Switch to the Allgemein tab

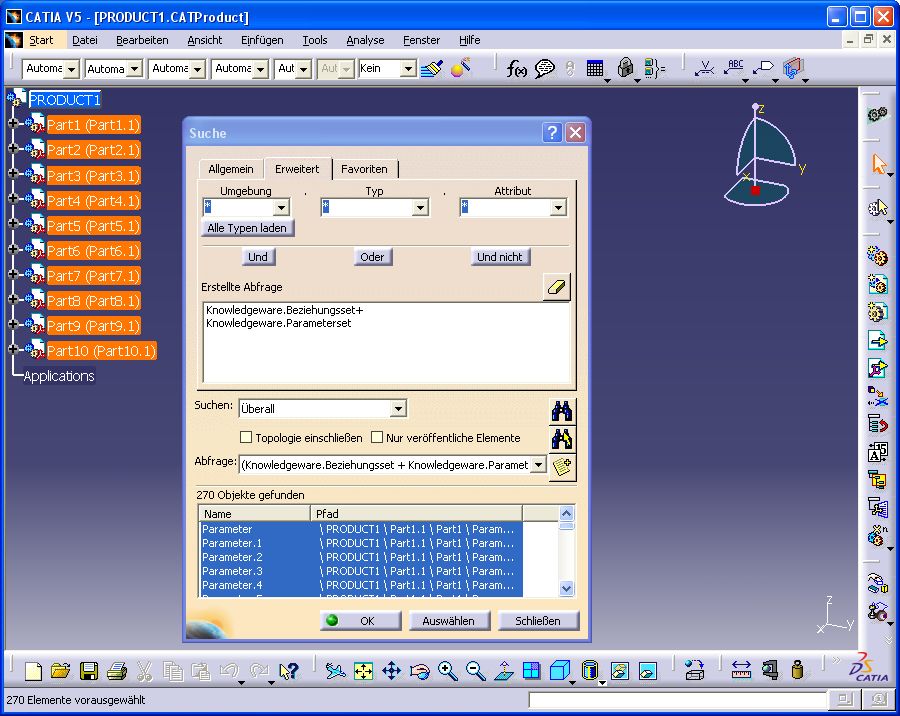pos(231,169)
